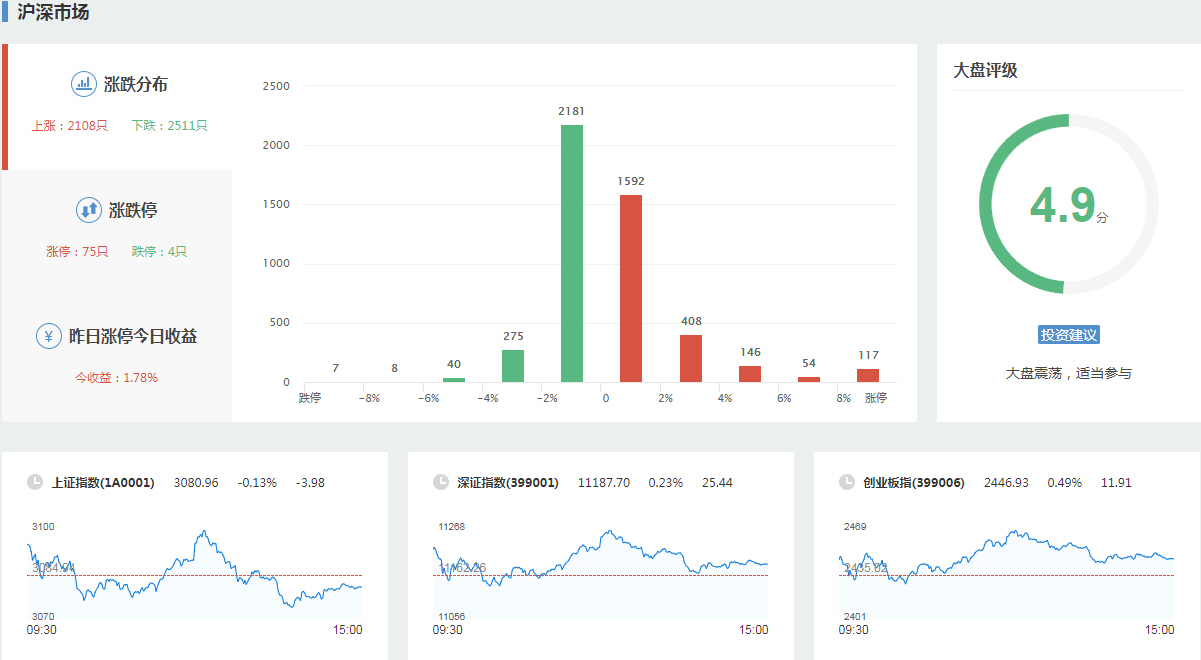The width and height of the screenshot is (1201, 660).
Task: Click the 涨跌停 up-down arrows icon
Action: click(89, 210)
